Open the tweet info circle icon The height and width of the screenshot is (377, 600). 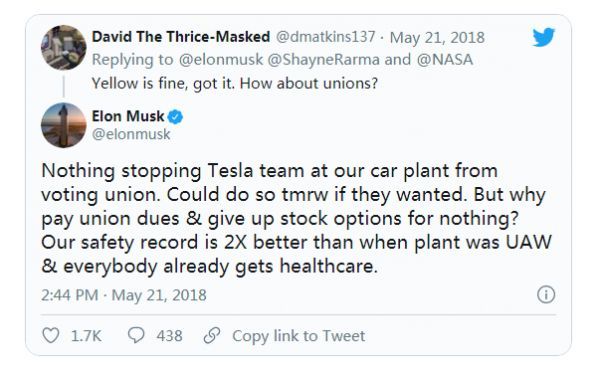(546, 295)
